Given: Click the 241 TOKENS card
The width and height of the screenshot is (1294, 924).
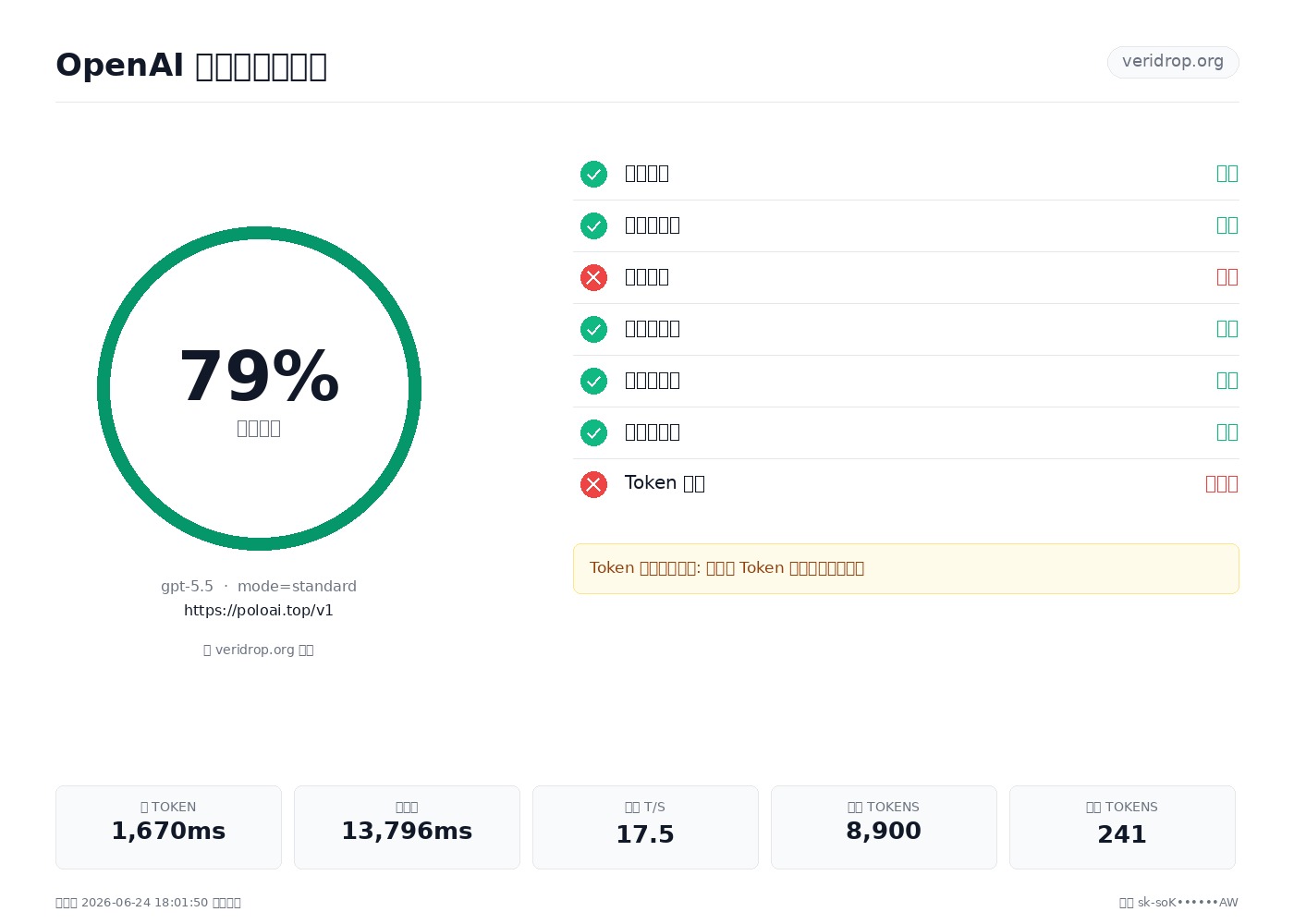Looking at the screenshot, I should click(x=1122, y=827).
